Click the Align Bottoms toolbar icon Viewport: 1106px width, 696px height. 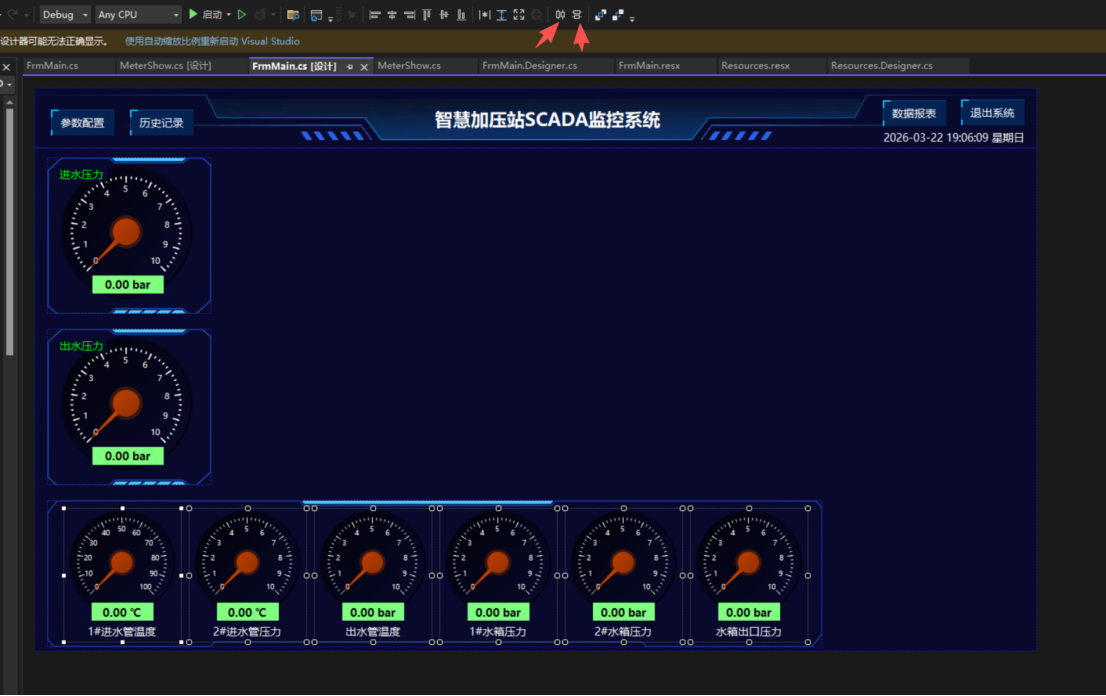[461, 15]
